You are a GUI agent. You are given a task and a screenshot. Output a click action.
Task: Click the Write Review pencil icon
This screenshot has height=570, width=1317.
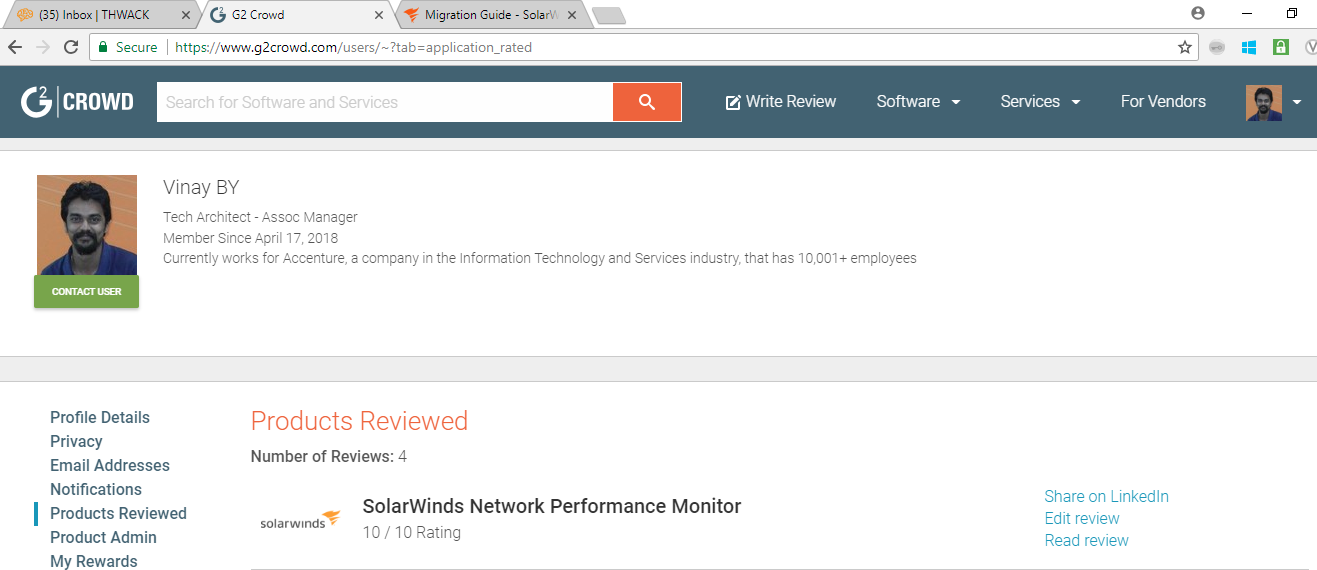pos(733,102)
